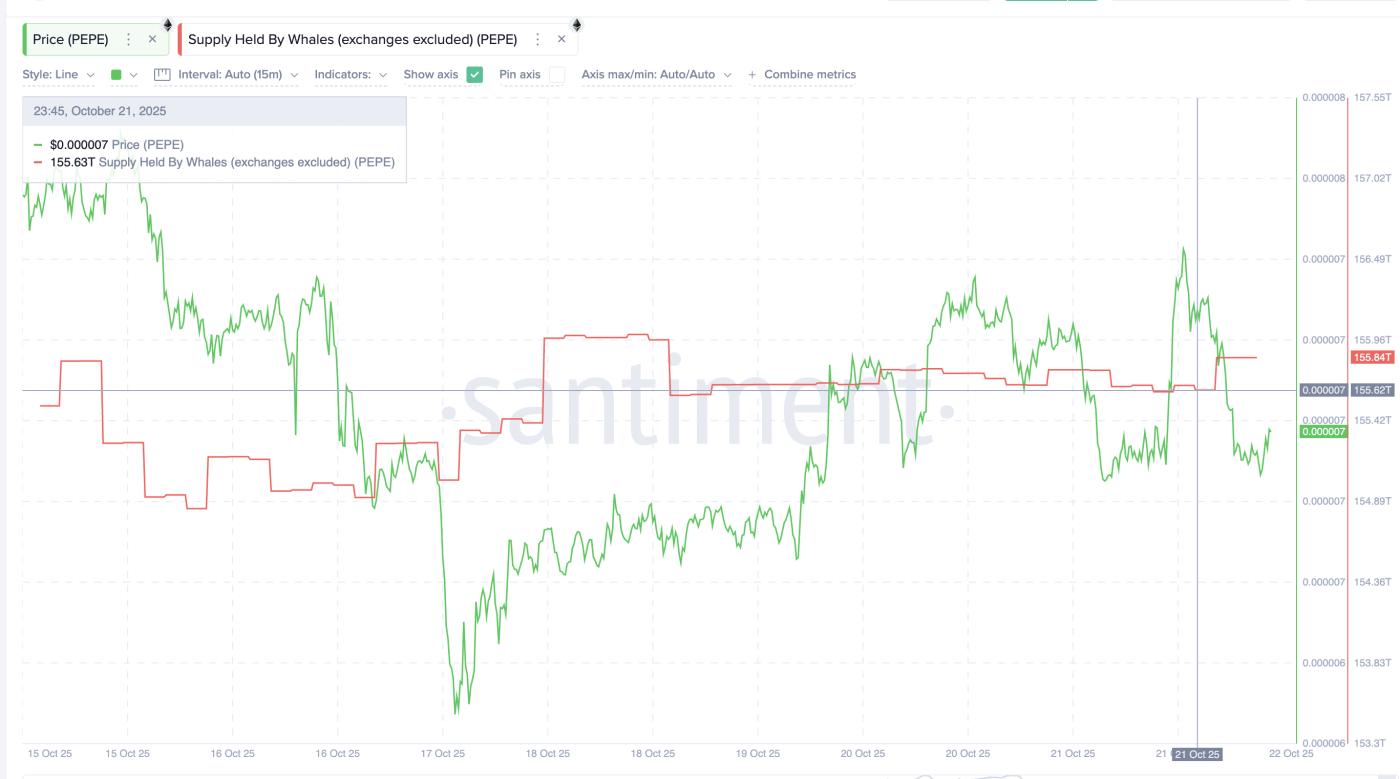Viewport: 1400px width, 779px height.
Task: Click the interval ruler icon
Action: click(163, 74)
